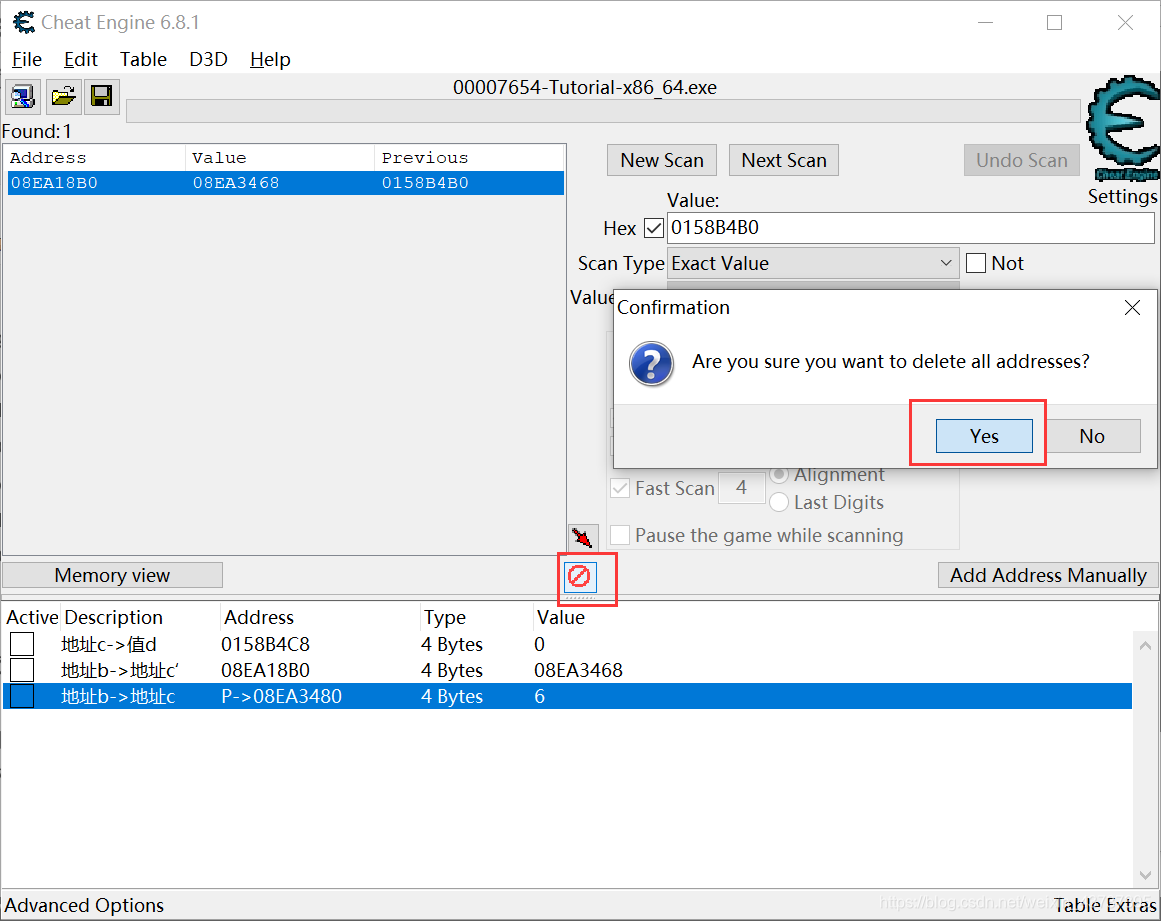
Task: Click the red arrow add-to-list icon
Action: tap(582, 537)
